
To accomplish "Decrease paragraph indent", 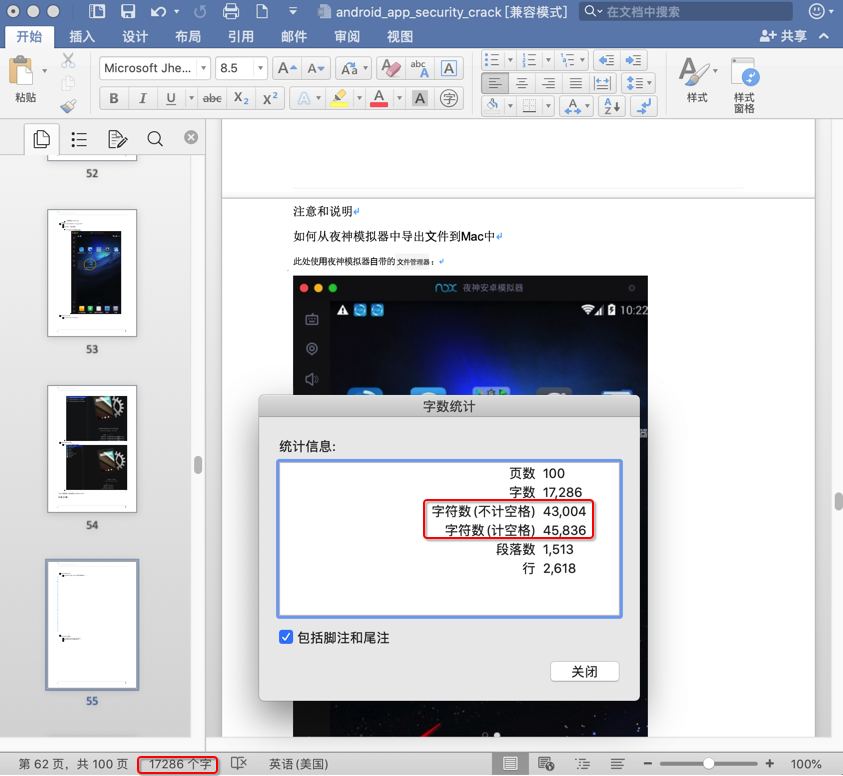I will (606, 60).
